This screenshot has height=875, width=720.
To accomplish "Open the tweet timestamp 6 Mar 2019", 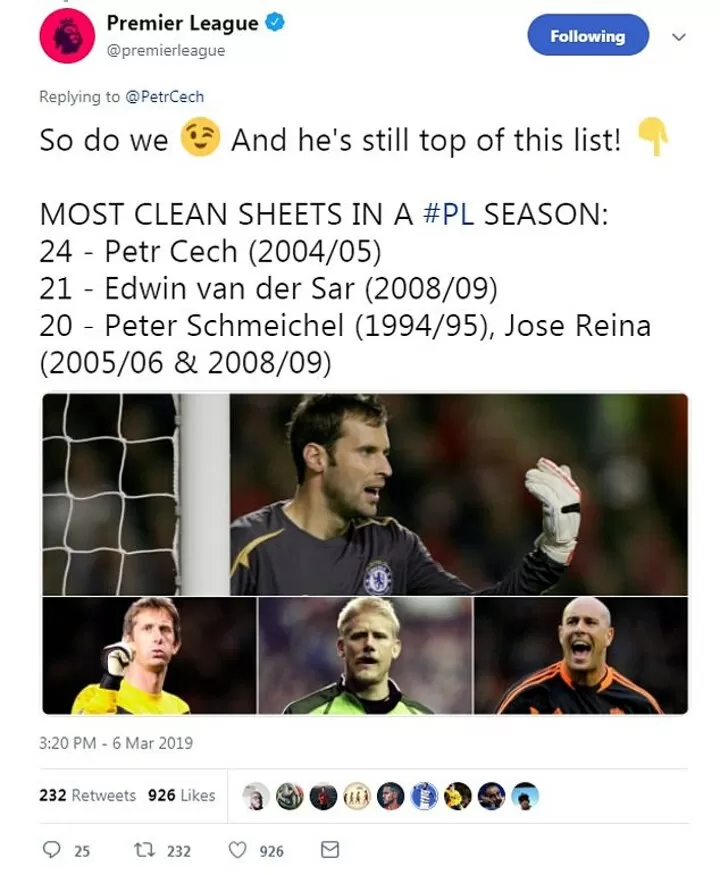I will (116, 743).
